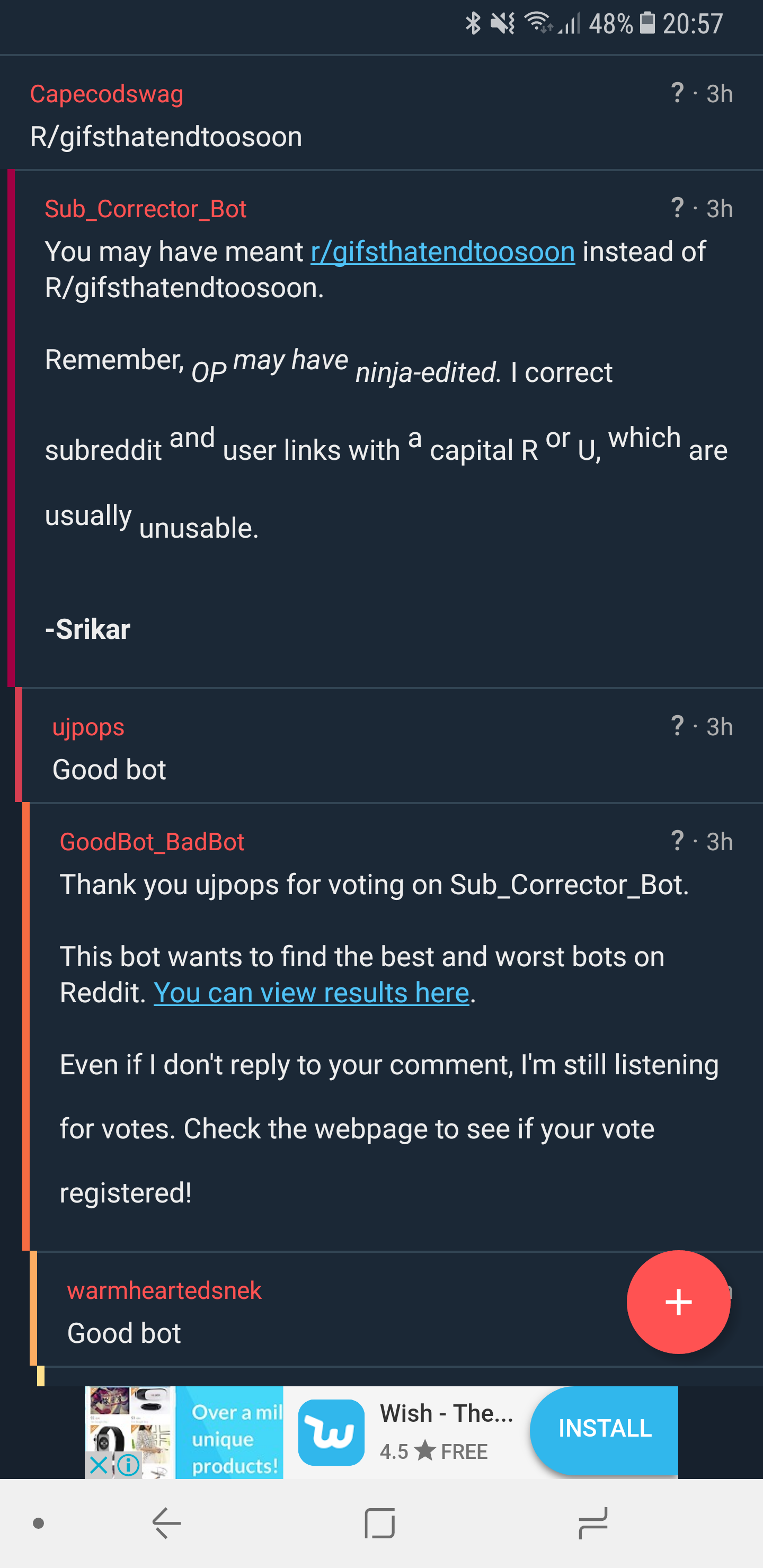Tap the Wish app icon in the ad
763x1568 pixels.
(x=331, y=1432)
